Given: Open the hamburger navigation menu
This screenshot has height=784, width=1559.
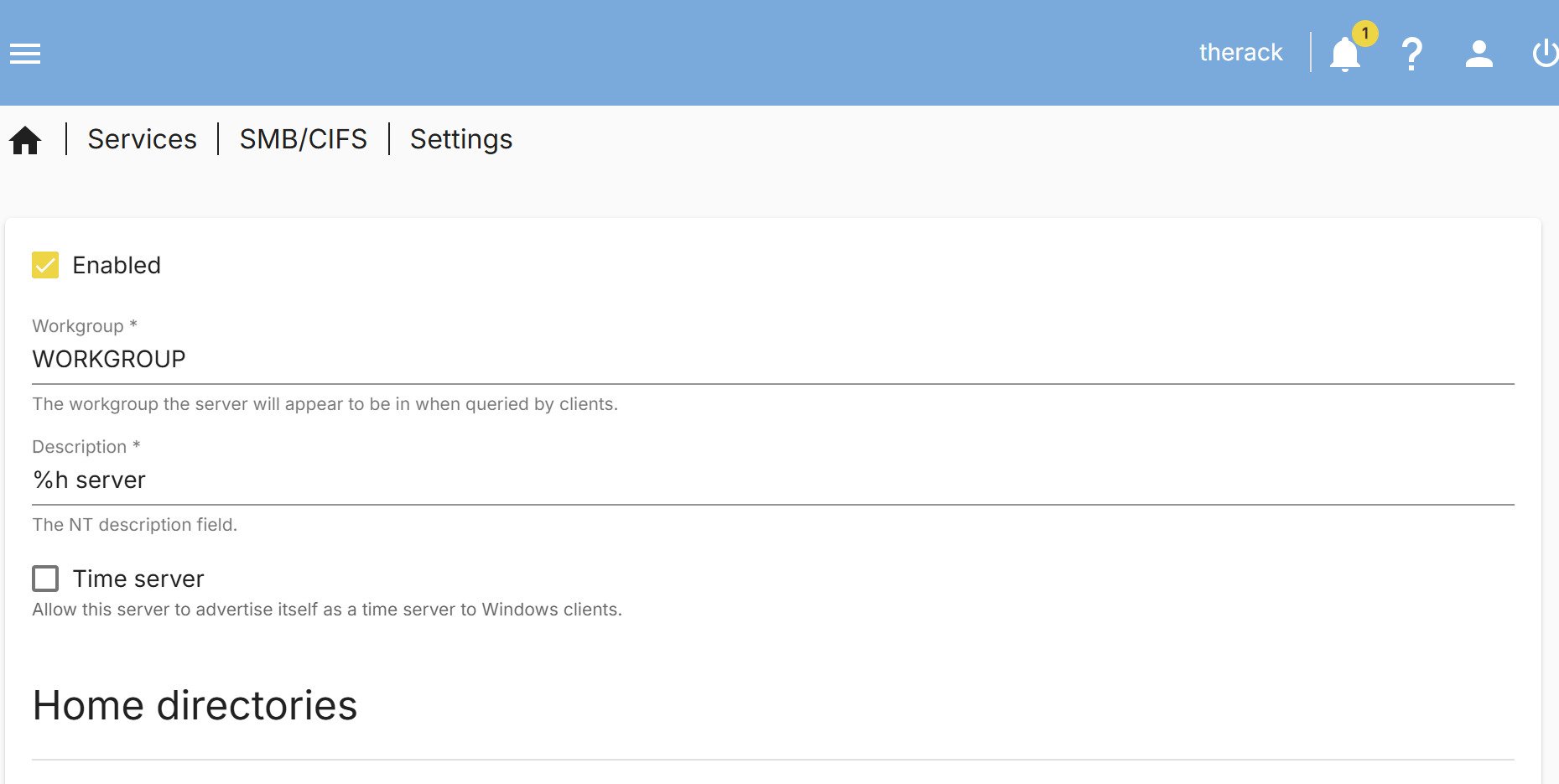Looking at the screenshot, I should (25, 54).
